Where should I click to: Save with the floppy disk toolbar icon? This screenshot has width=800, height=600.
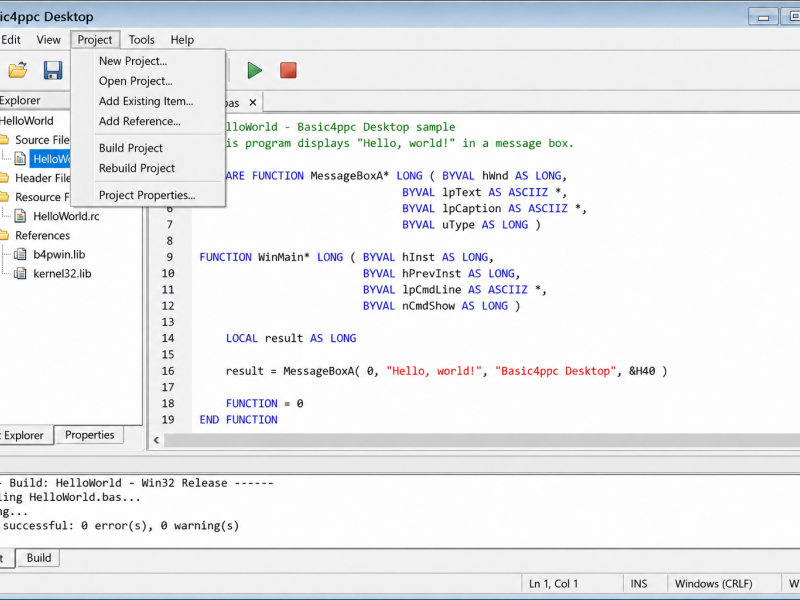[53, 70]
